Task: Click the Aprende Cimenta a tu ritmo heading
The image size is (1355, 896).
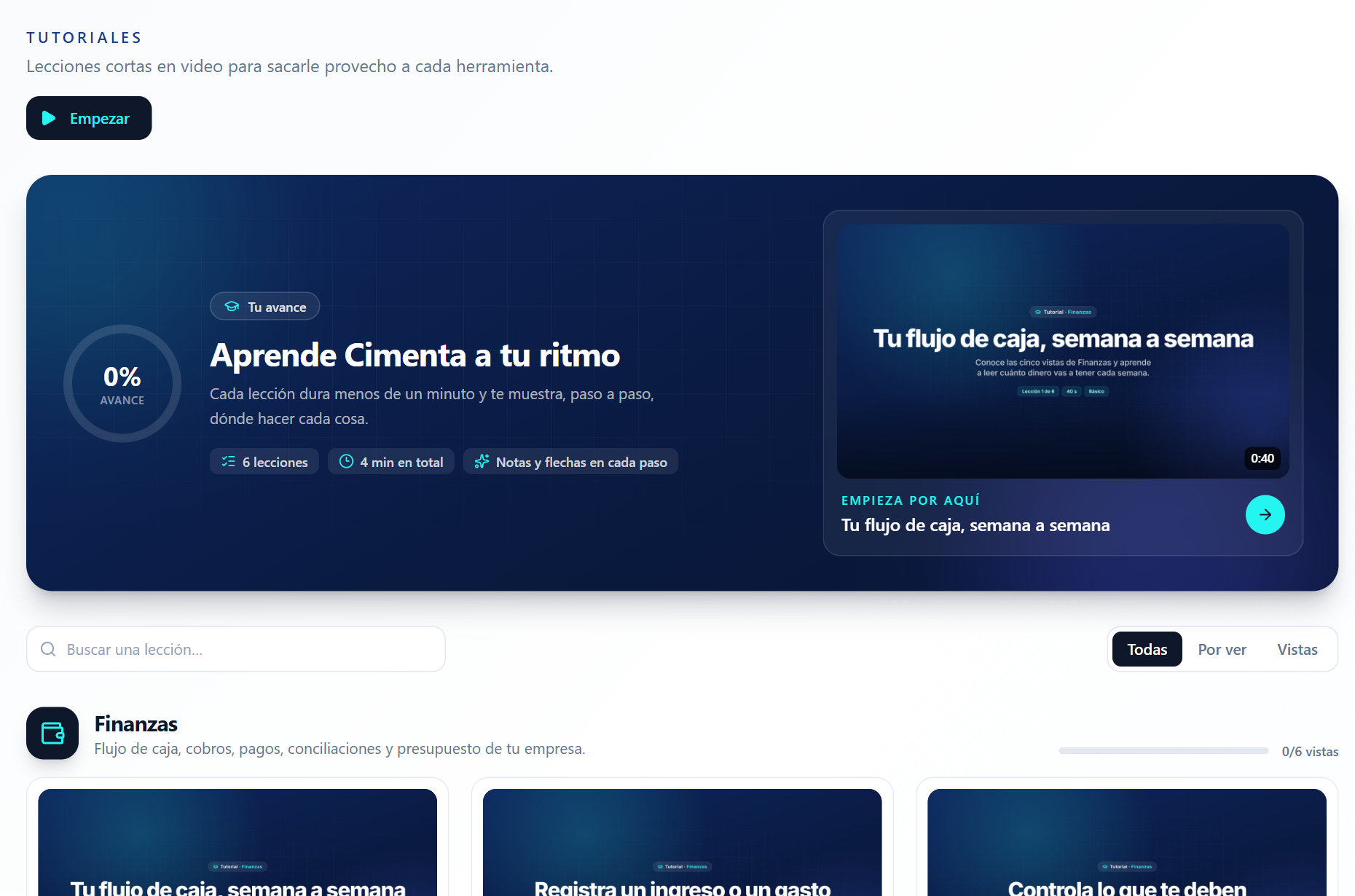Action: click(x=415, y=355)
